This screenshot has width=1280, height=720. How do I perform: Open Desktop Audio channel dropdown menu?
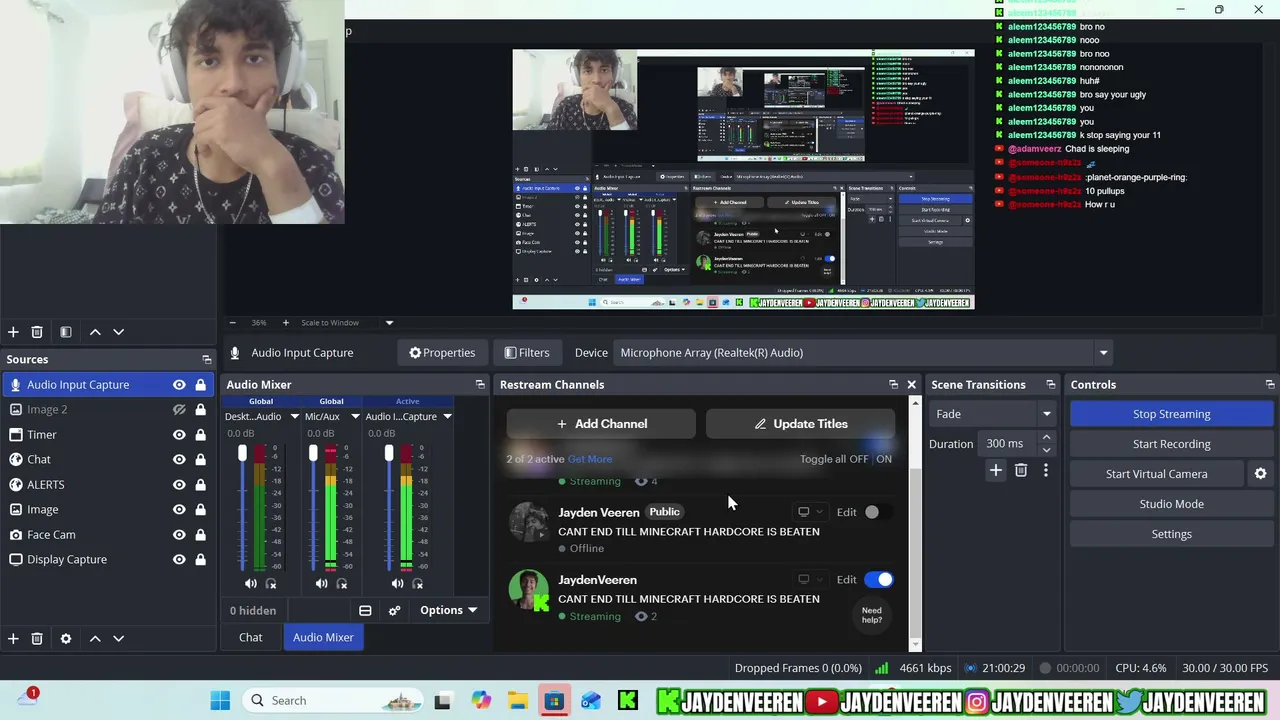coord(294,417)
